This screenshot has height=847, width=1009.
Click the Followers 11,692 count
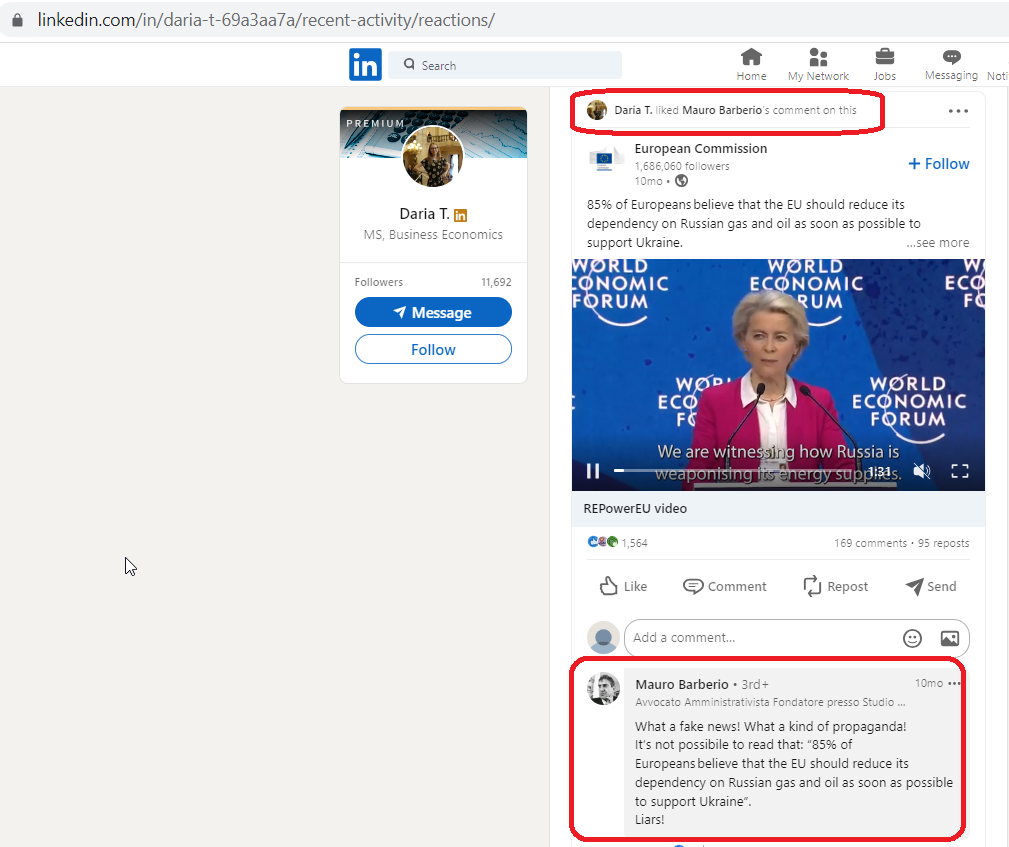433,282
